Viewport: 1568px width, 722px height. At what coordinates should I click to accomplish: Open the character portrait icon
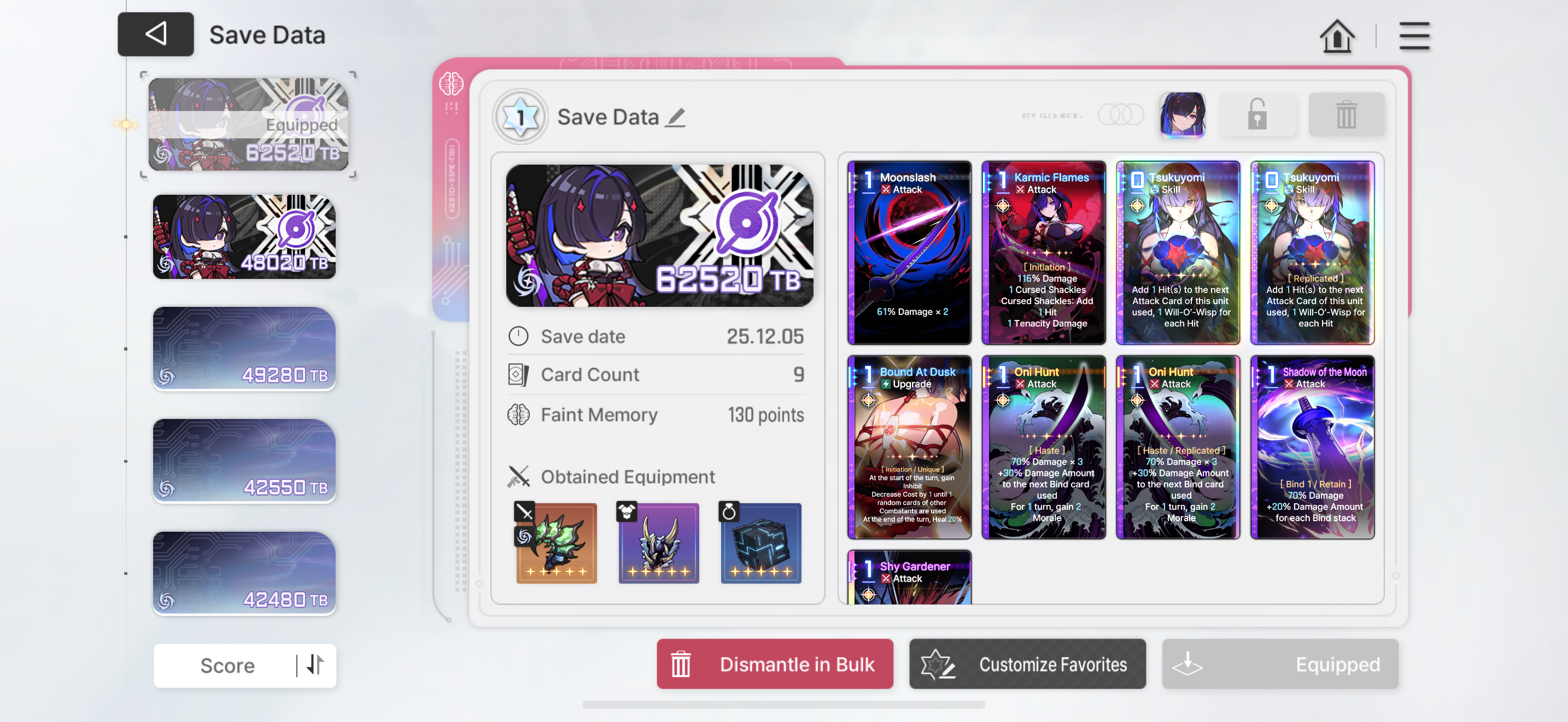(1182, 114)
